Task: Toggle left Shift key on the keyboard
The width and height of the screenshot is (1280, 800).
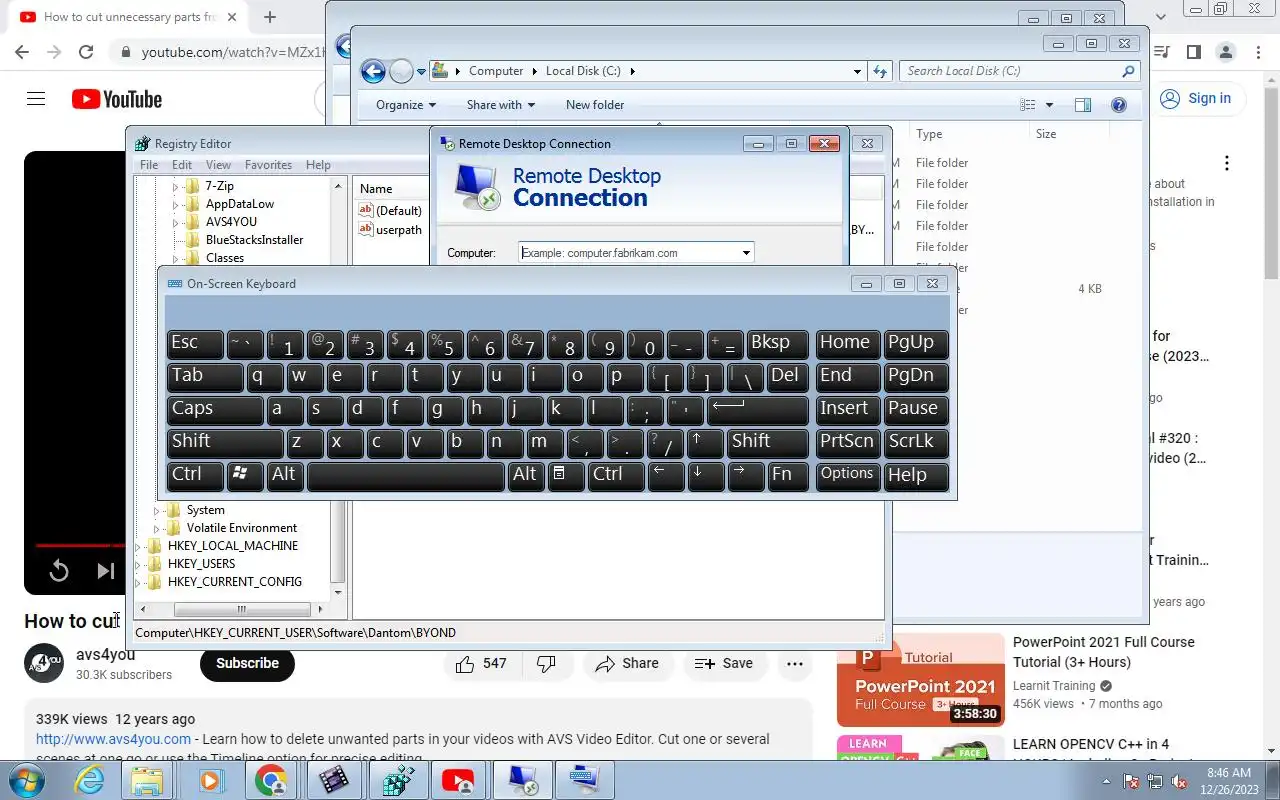Action: click(225, 441)
